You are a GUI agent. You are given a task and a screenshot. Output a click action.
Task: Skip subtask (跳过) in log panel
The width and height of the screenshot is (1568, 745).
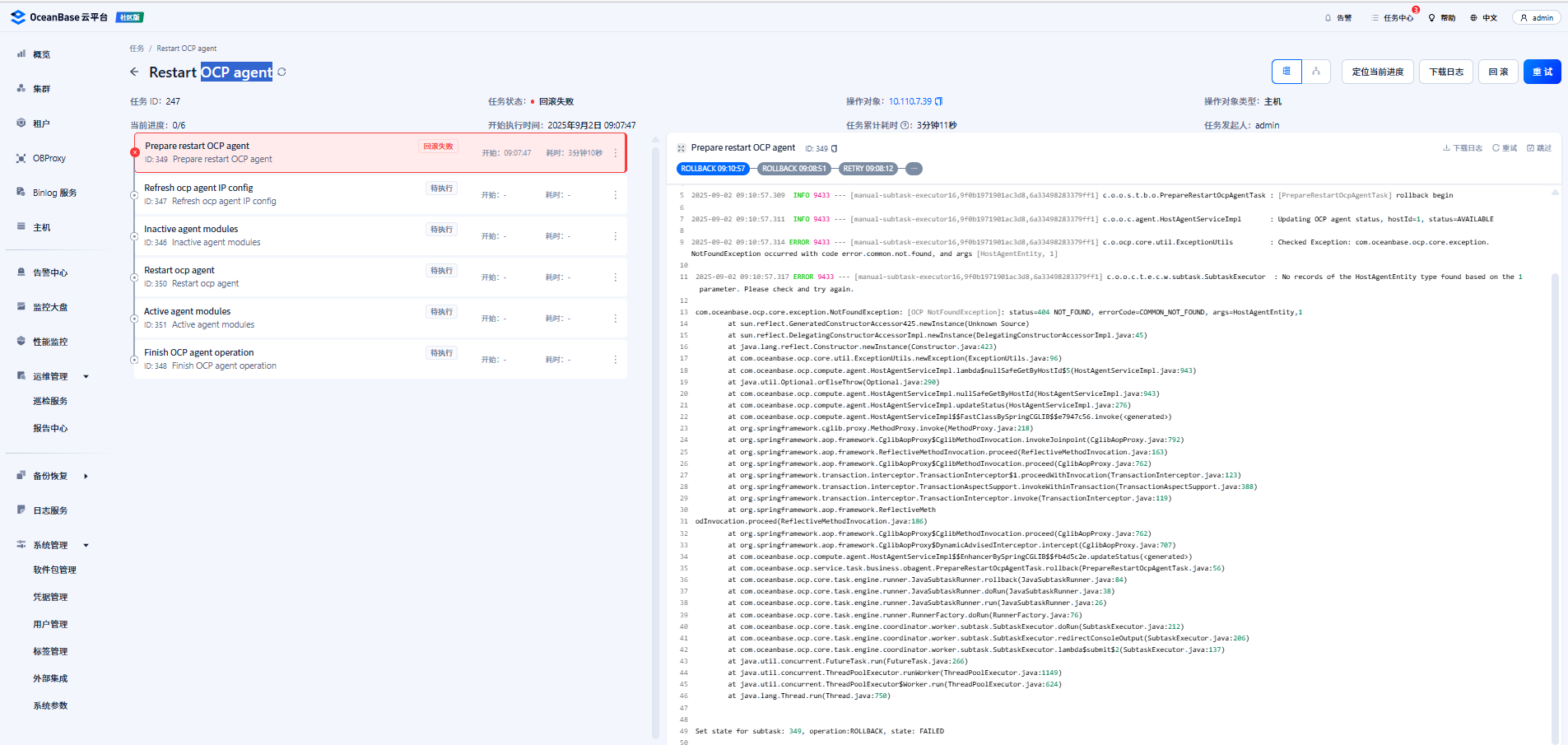(1538, 148)
